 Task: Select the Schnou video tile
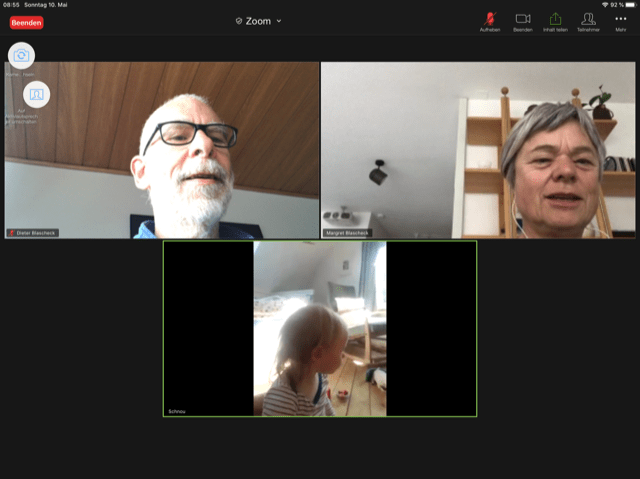point(319,328)
